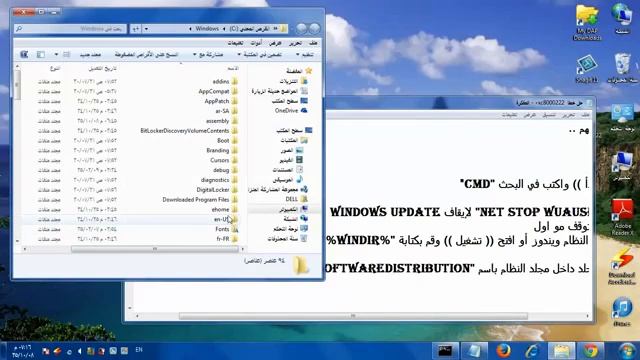Viewport: 640px width, 360px height.
Task: Click Local Disk (C:) in address bar
Action: click(x=249, y=29)
